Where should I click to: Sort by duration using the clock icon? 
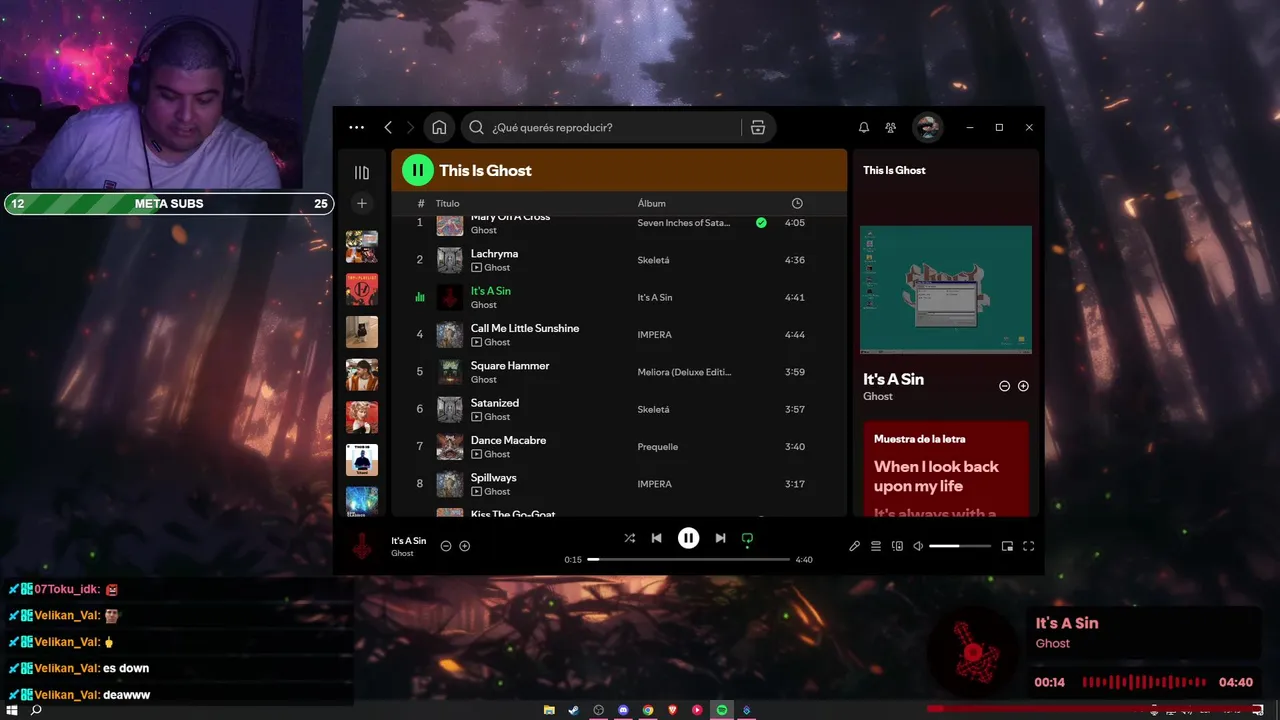tap(797, 203)
